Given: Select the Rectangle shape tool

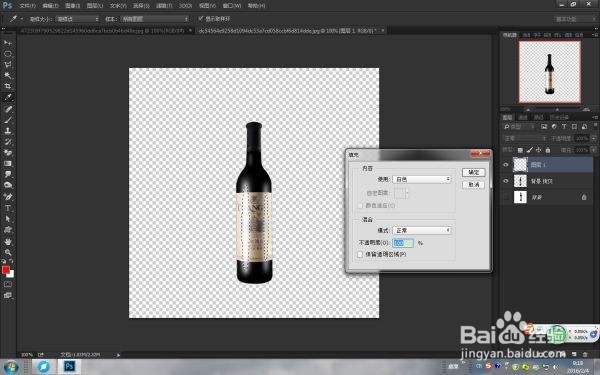Looking at the screenshot, I should [x=8, y=230].
